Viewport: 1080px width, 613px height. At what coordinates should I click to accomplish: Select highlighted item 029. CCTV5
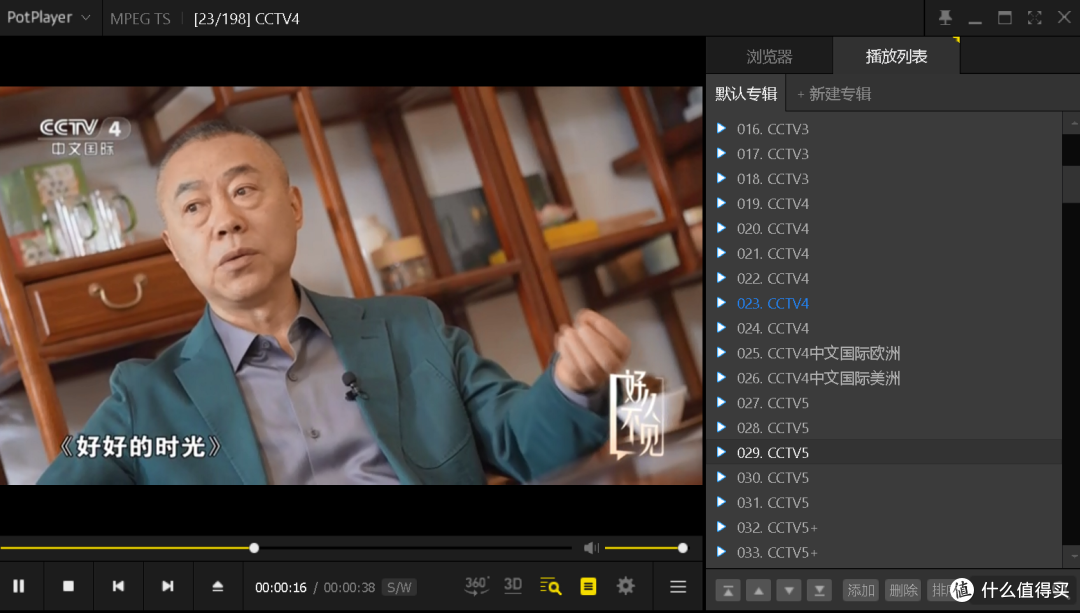point(884,453)
